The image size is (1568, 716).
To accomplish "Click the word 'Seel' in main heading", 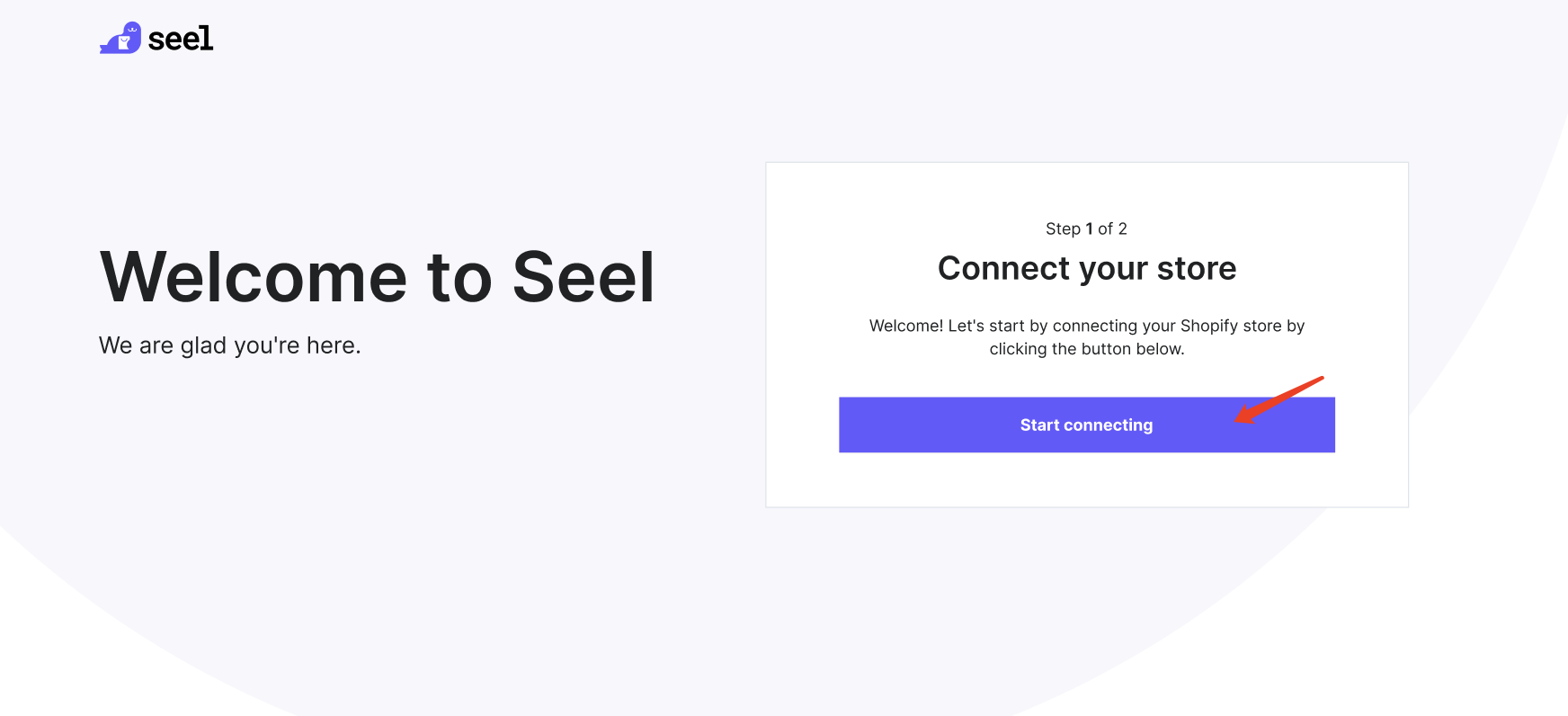I will click(x=583, y=277).
